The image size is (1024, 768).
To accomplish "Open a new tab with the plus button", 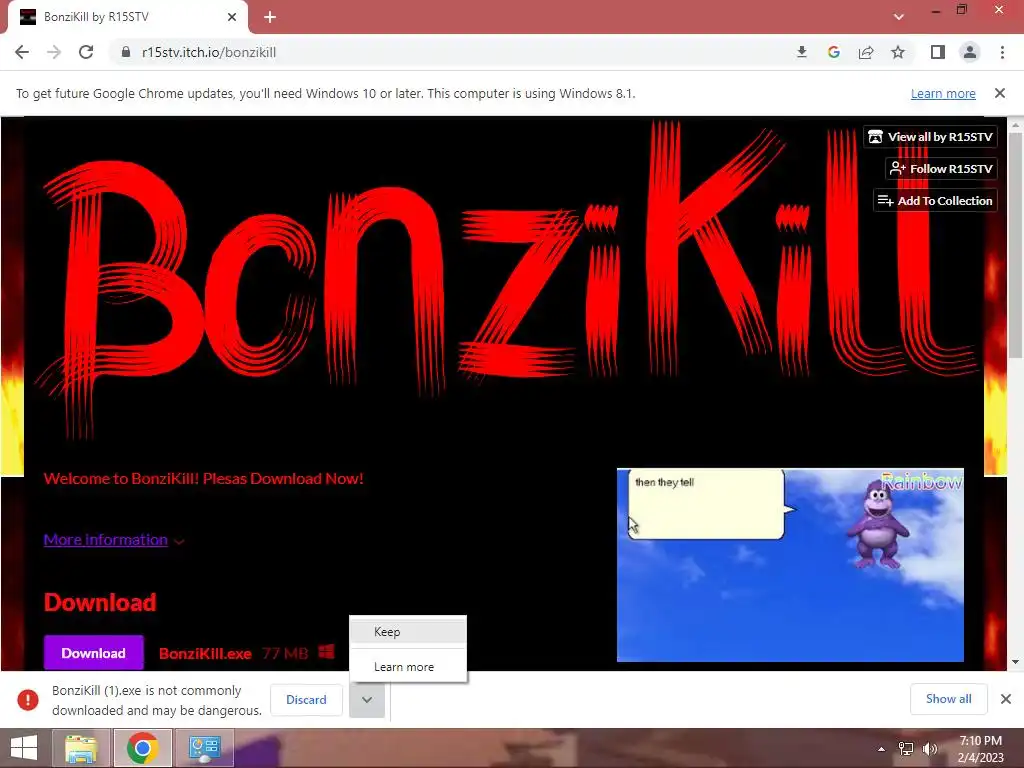I will (x=270, y=17).
